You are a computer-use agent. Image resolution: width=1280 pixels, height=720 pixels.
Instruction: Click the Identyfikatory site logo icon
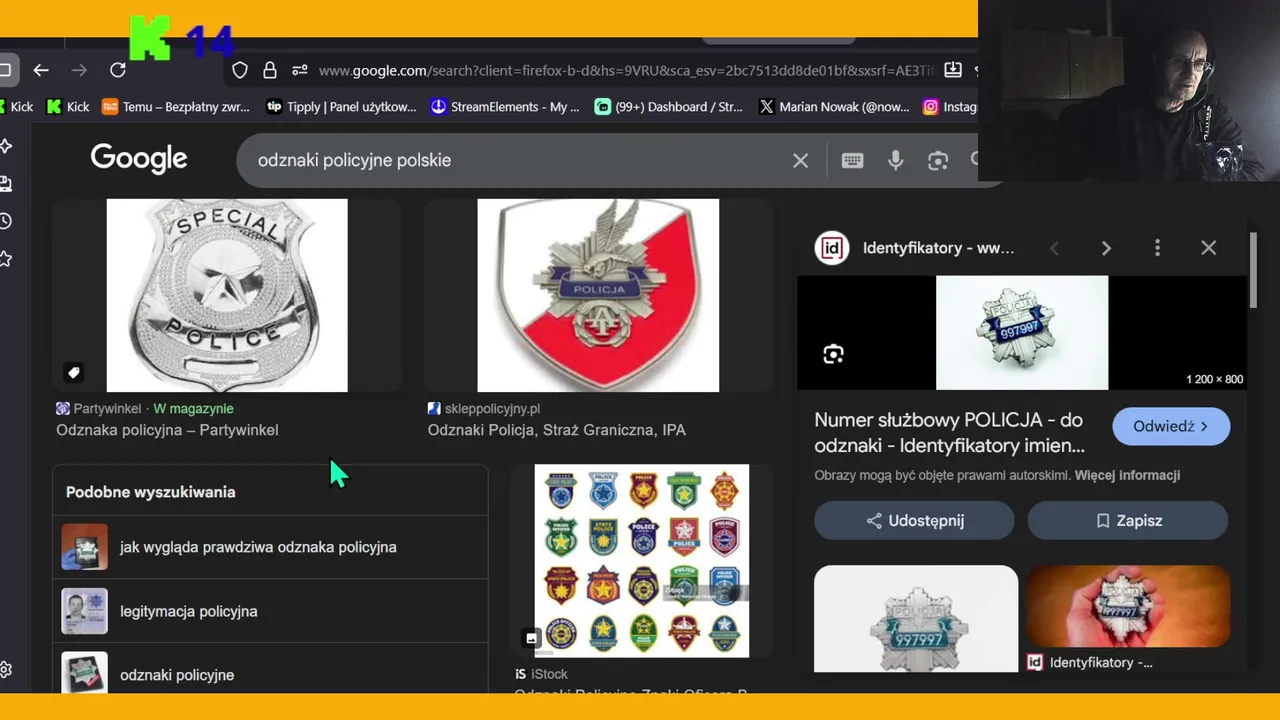point(832,248)
